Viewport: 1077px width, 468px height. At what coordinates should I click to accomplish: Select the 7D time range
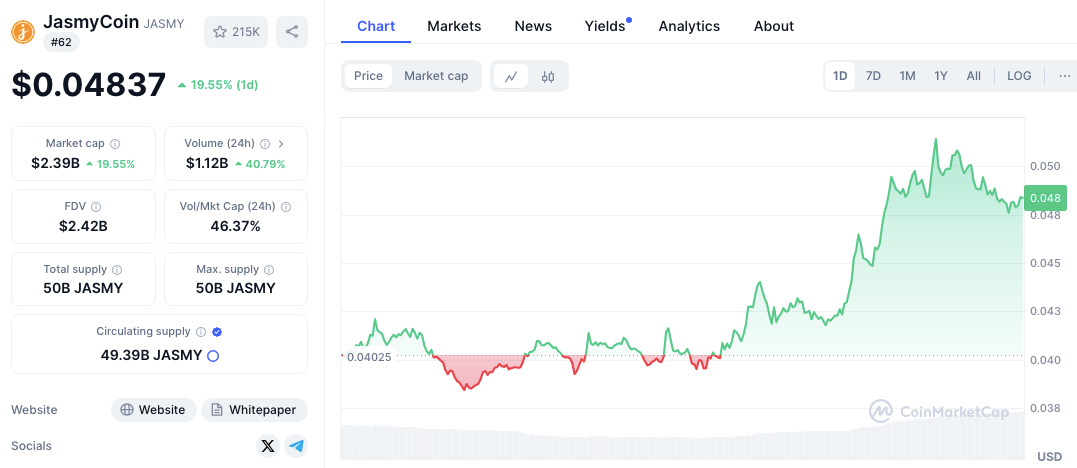coord(873,76)
